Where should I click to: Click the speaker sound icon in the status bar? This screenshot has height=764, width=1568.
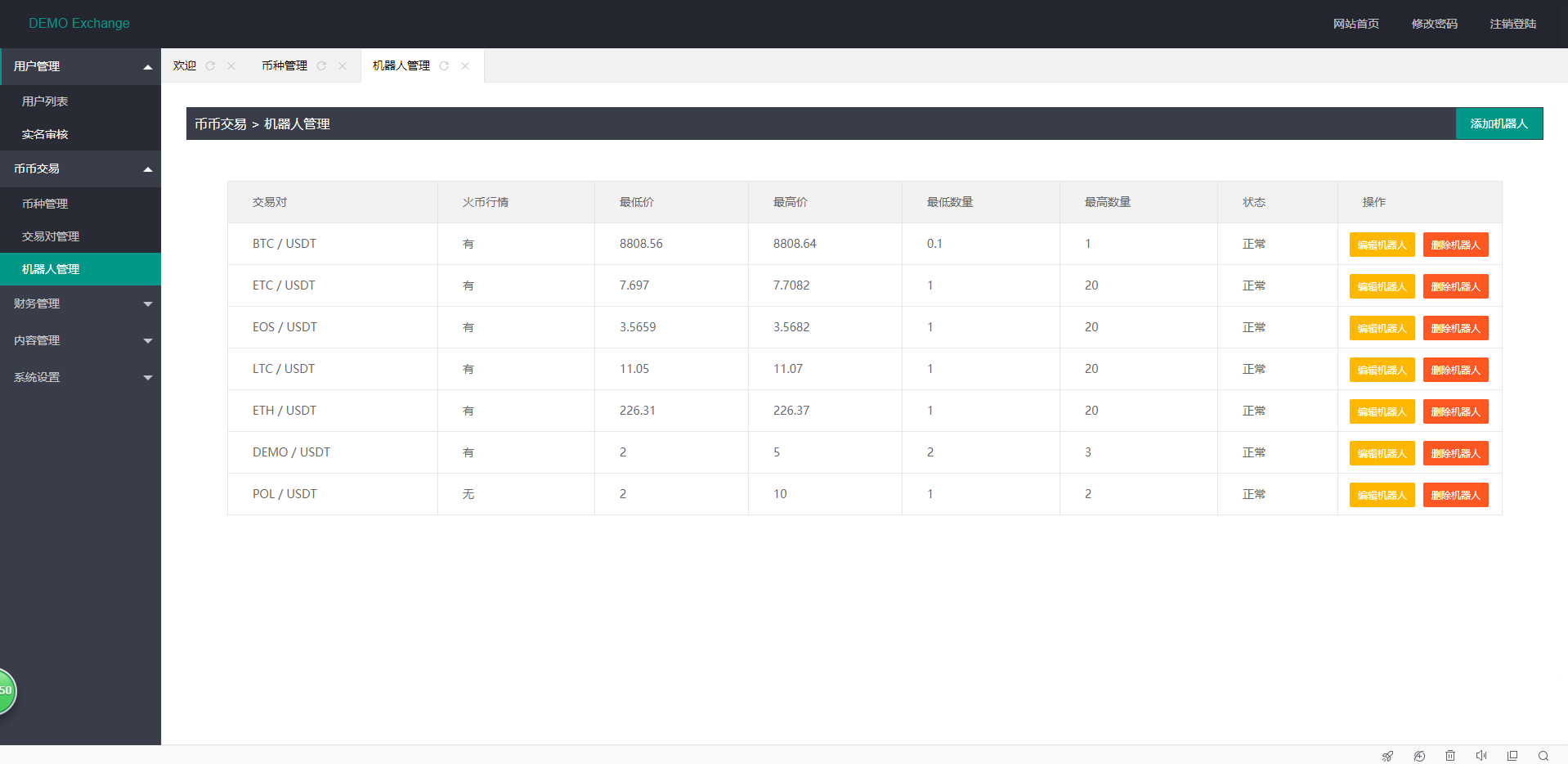(1481, 756)
